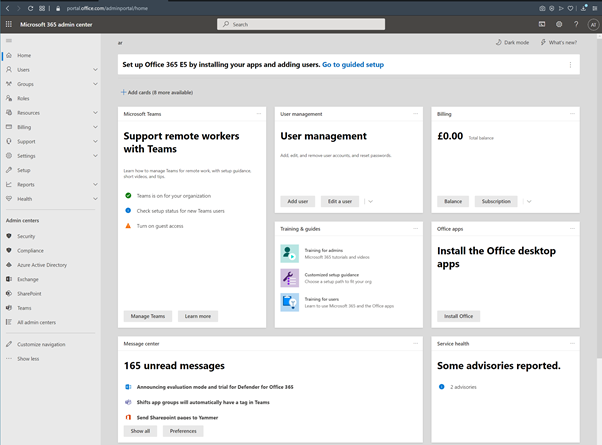
Task: Click the Azure Active Directory icon
Action: click(9, 265)
